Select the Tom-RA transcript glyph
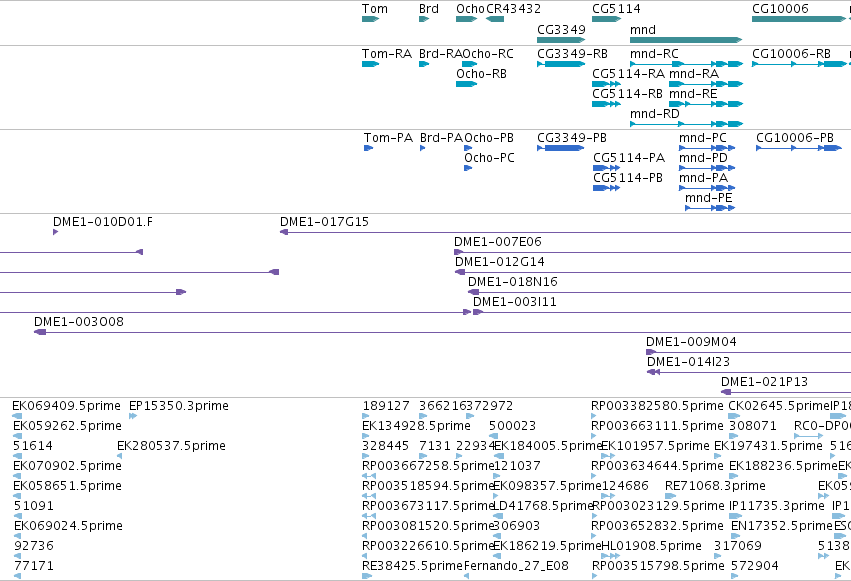Image resolution: width=851 pixels, height=581 pixels. (371, 64)
